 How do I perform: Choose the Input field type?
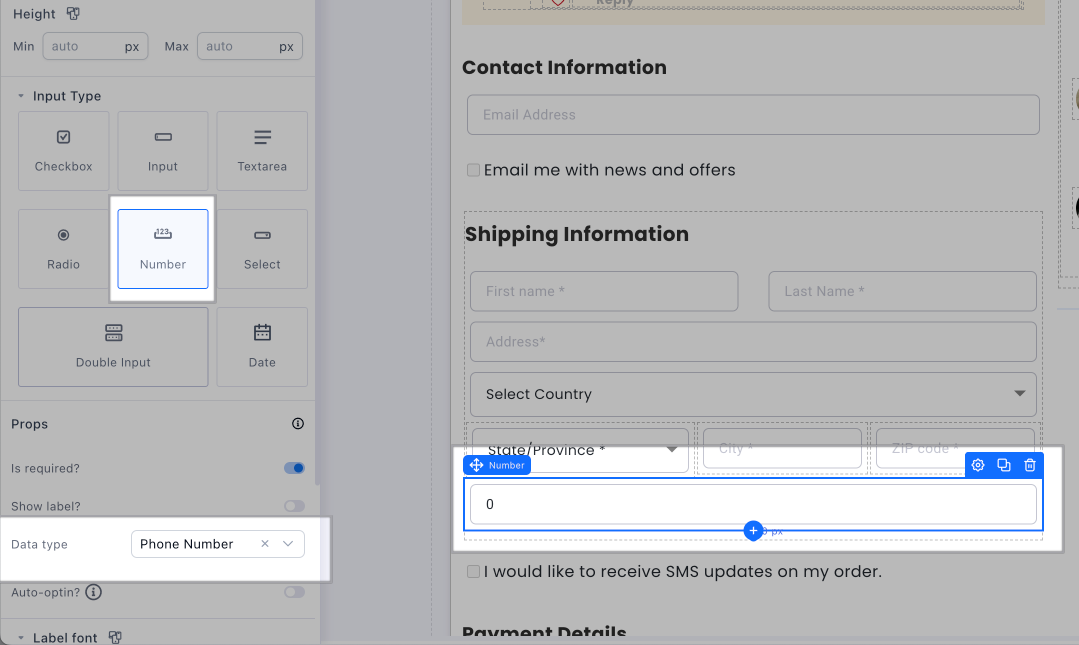(163, 150)
